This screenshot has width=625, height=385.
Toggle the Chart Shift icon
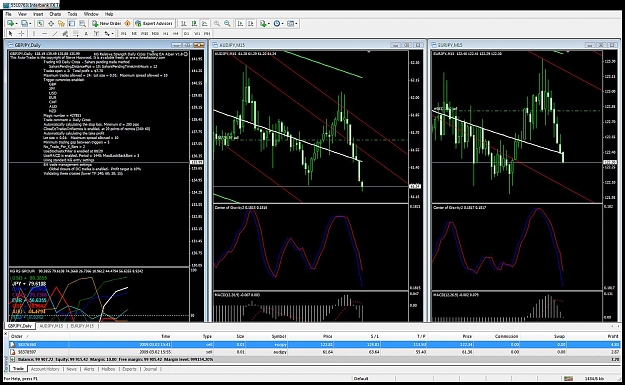(251, 24)
